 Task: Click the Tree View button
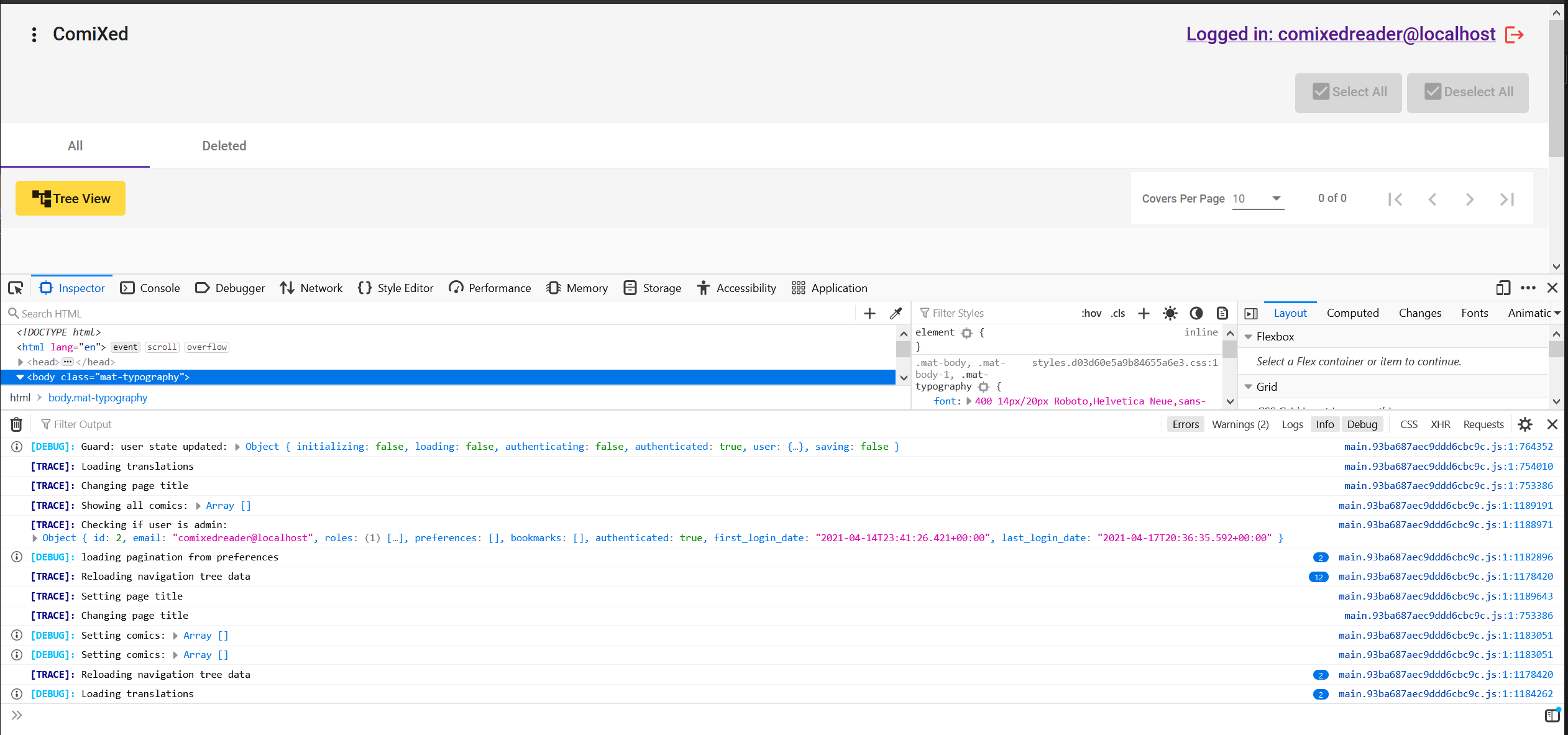70,198
